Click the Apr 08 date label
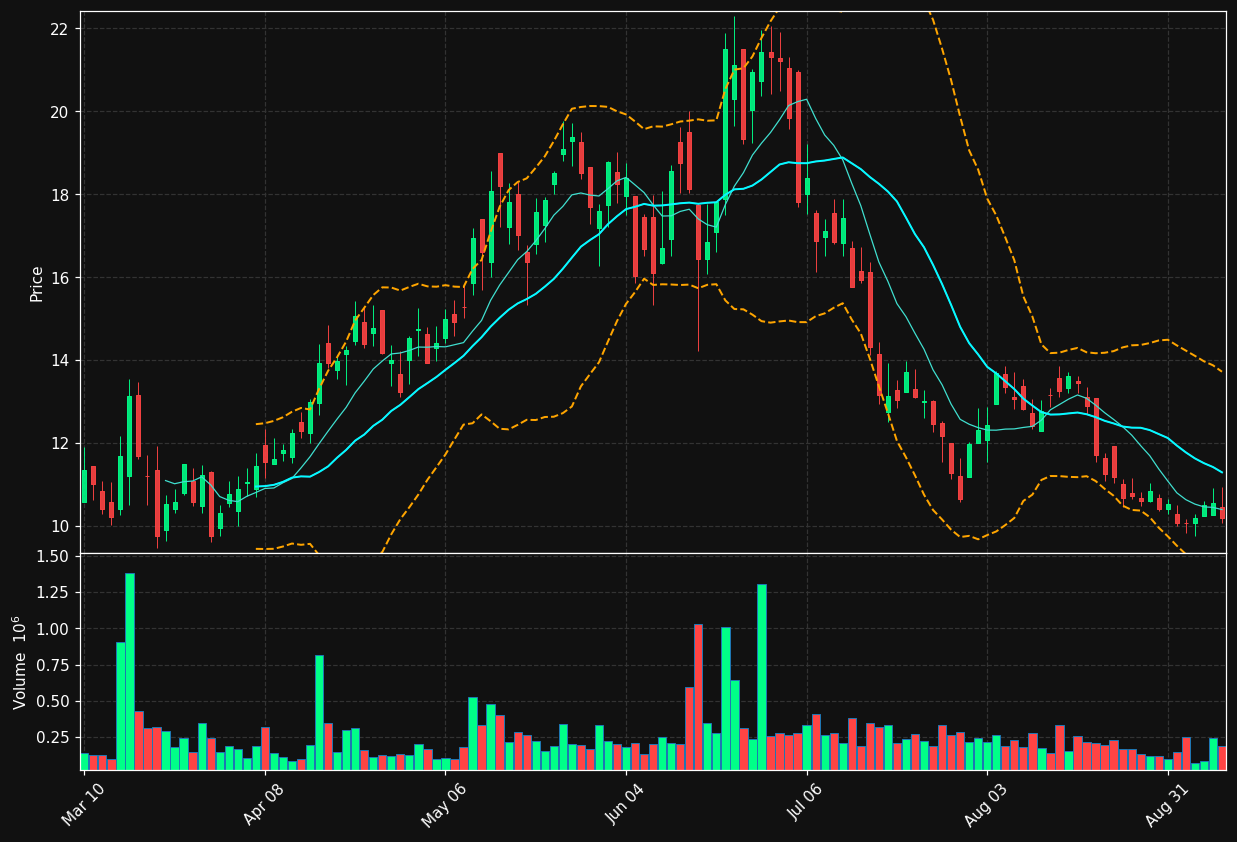The width and height of the screenshot is (1237, 842). [265, 806]
